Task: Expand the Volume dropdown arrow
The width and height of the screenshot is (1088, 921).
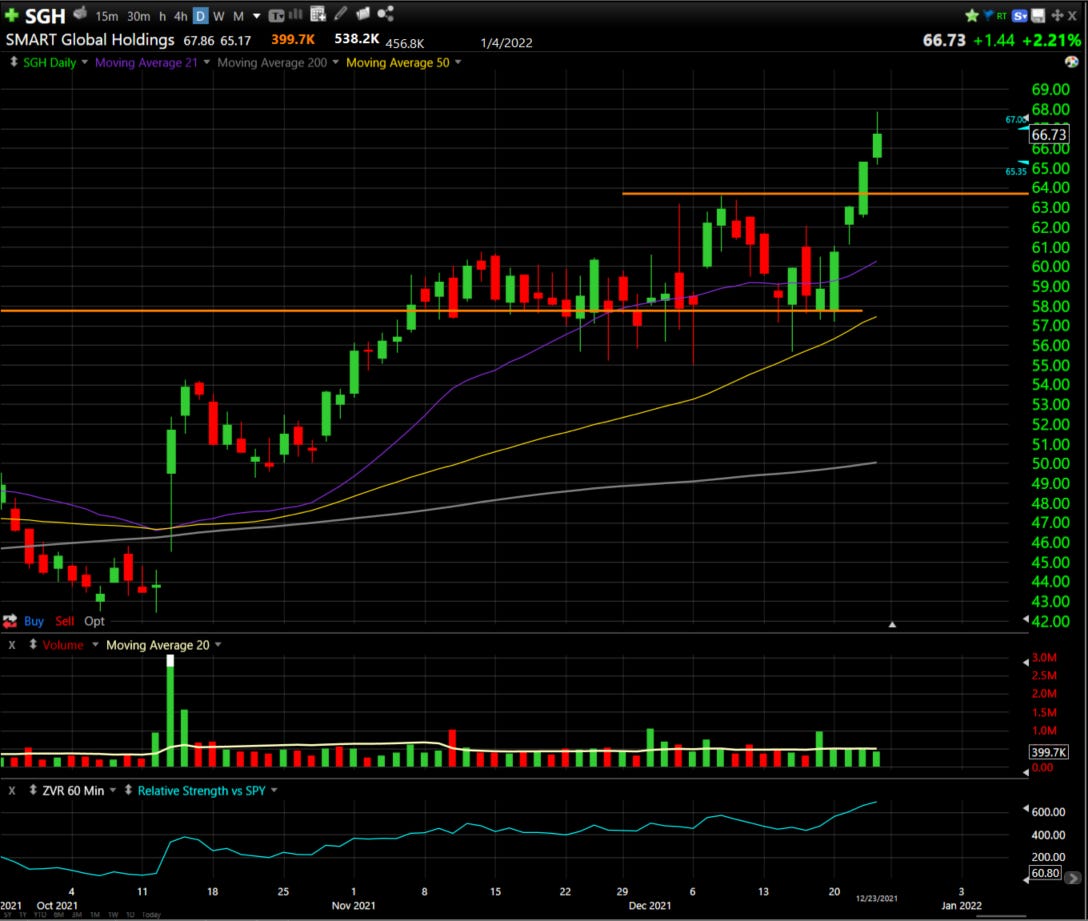Action: (95, 645)
